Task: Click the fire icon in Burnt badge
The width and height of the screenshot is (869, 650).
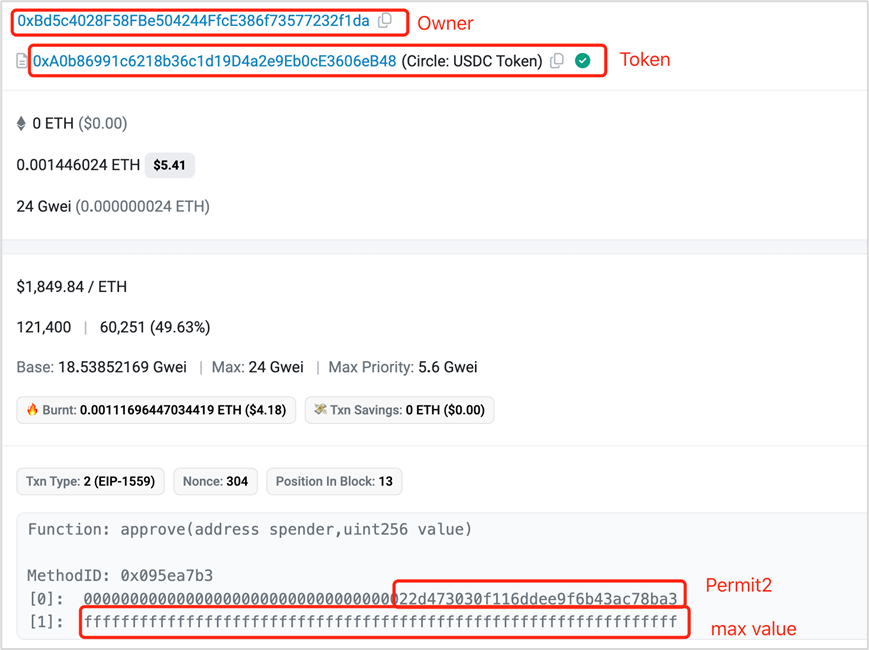Action: coord(32,410)
